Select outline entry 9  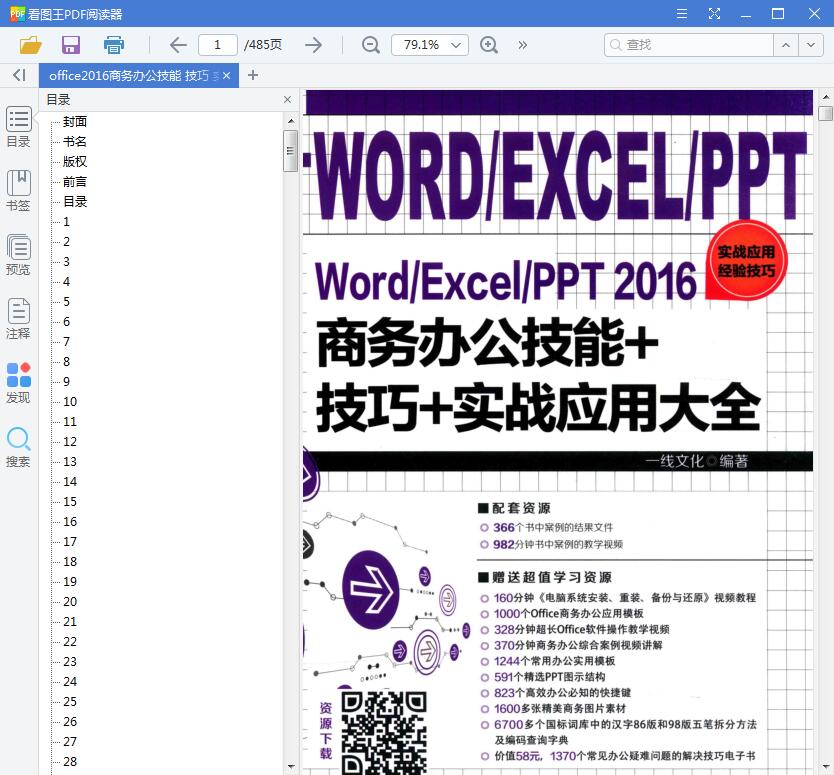[66, 381]
